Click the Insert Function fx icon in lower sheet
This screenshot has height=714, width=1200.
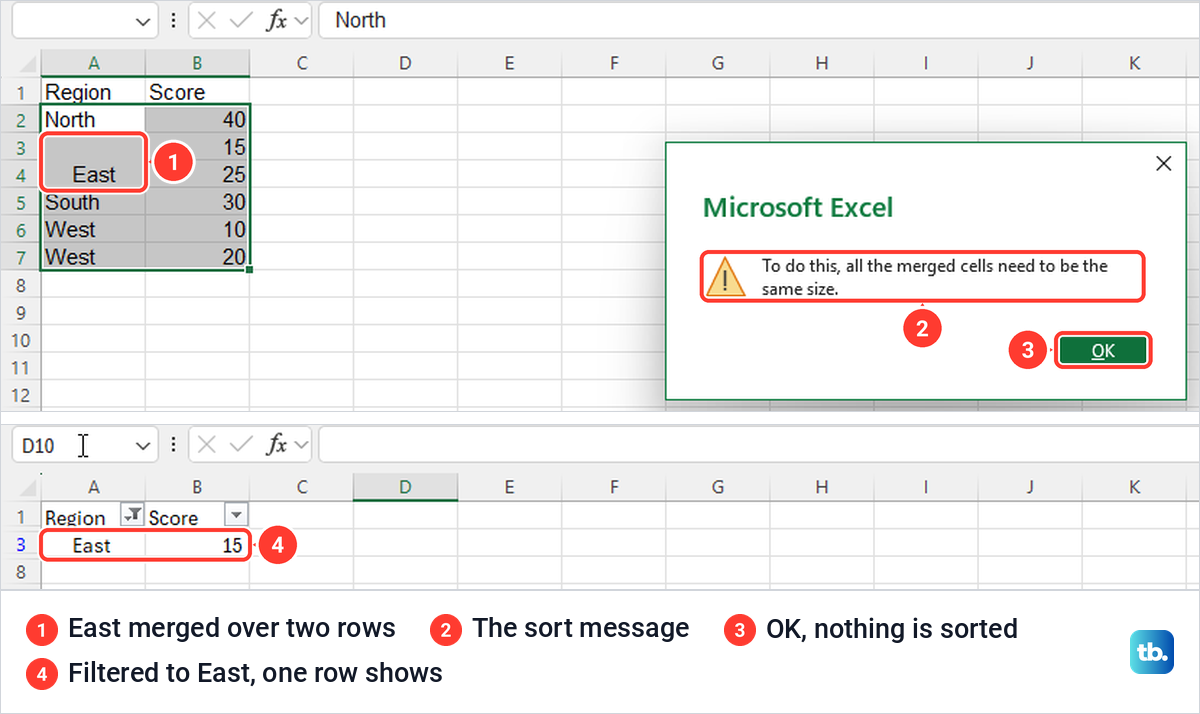[276, 444]
